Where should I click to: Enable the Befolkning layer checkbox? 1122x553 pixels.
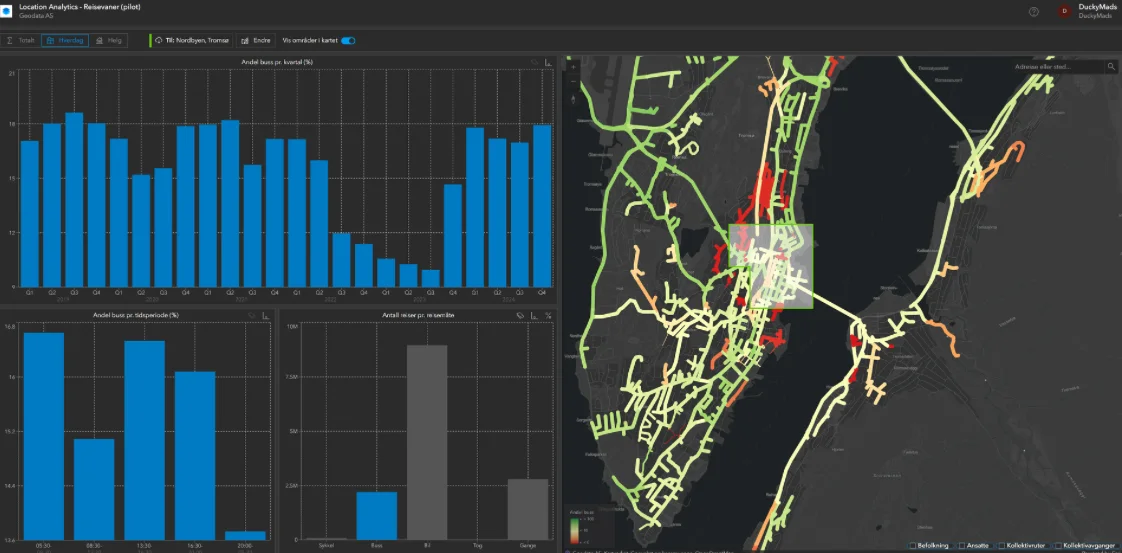[913, 546]
